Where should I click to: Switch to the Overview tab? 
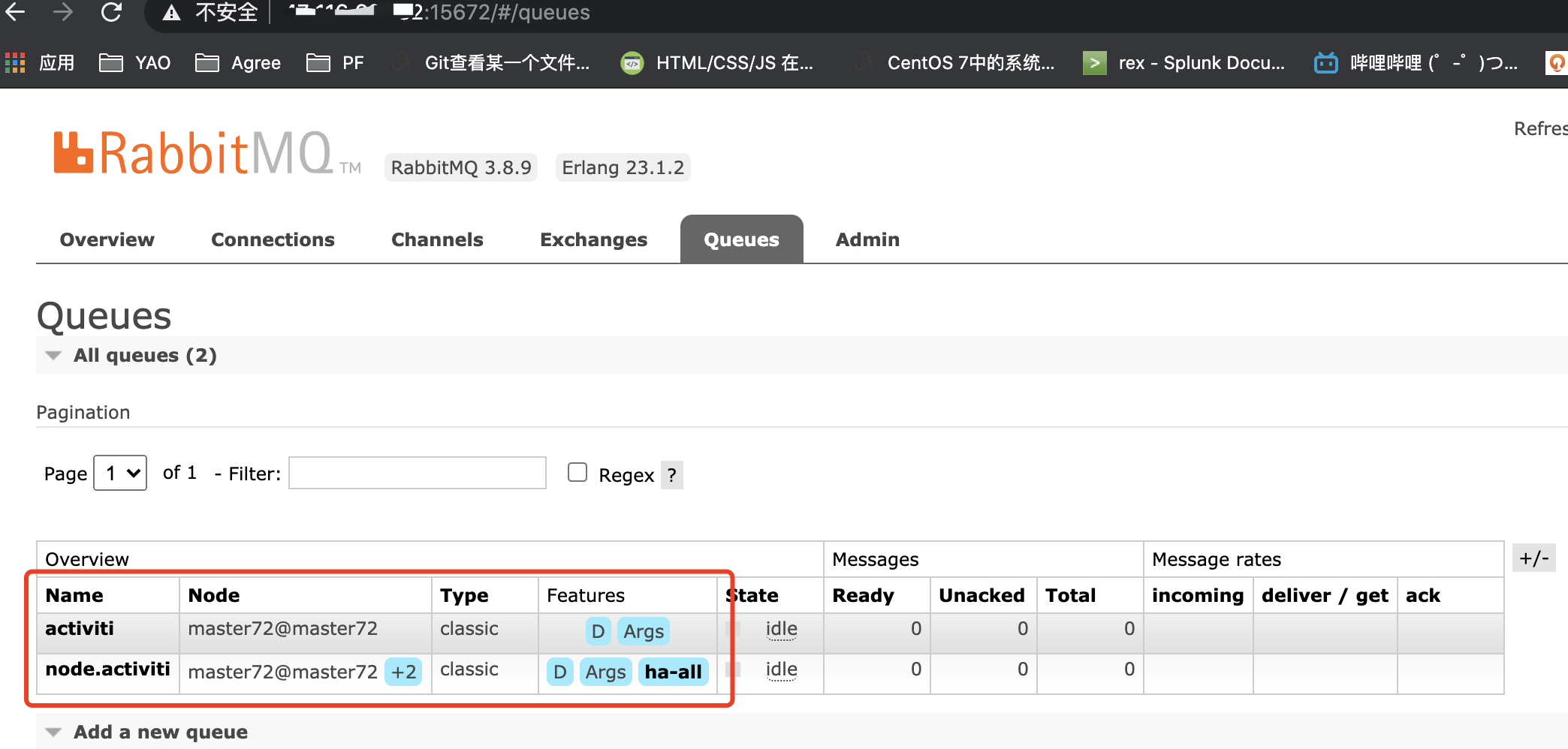[107, 239]
